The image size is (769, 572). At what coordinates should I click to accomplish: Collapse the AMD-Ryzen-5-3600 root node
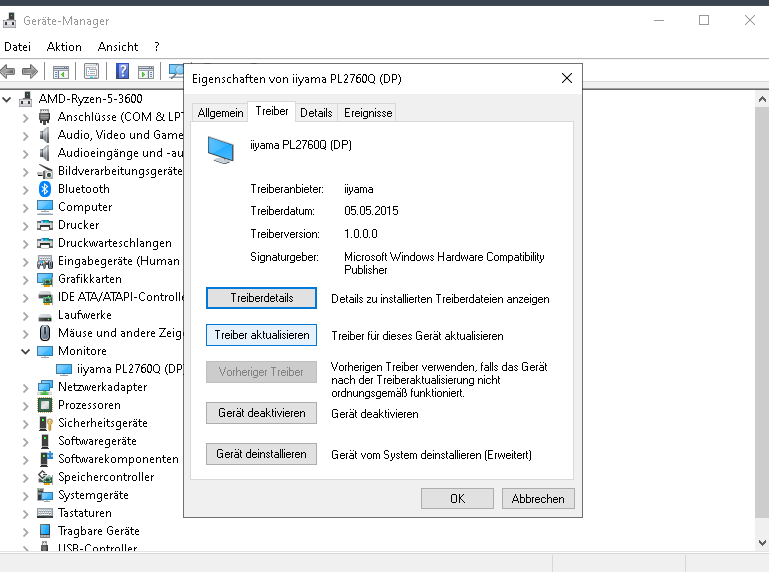tap(7, 100)
